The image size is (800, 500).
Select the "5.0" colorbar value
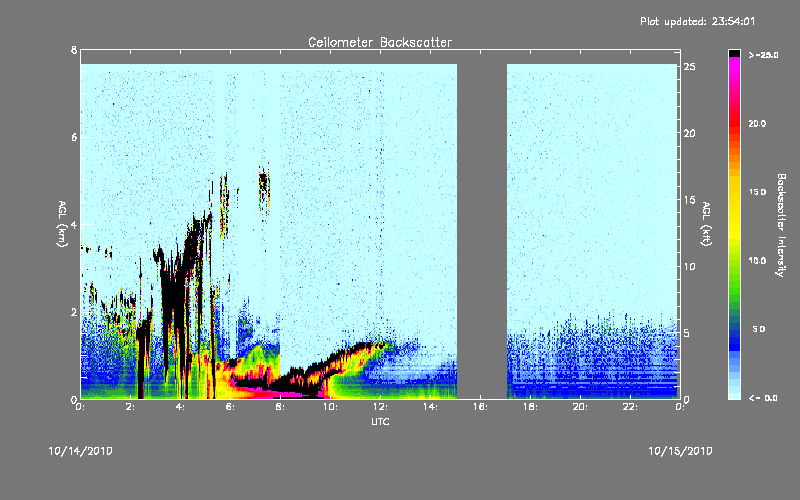click(x=759, y=329)
